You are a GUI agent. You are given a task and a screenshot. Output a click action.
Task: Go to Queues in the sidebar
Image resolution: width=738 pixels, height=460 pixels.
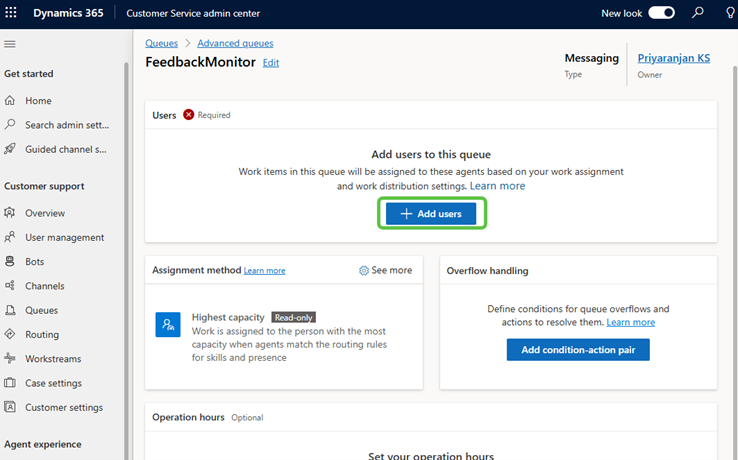click(x=41, y=310)
